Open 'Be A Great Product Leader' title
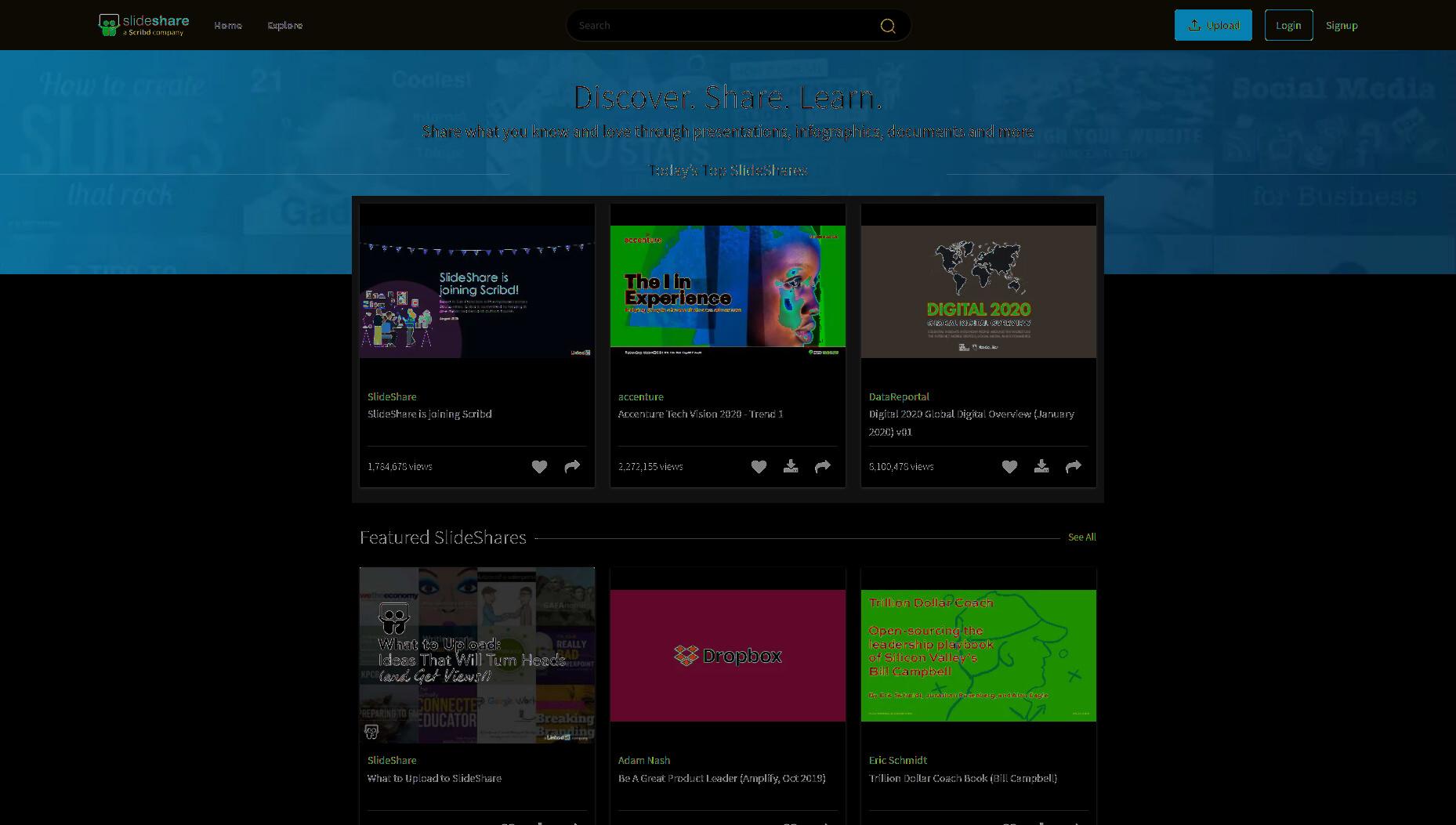Viewport: 1456px width, 825px height. [722, 779]
